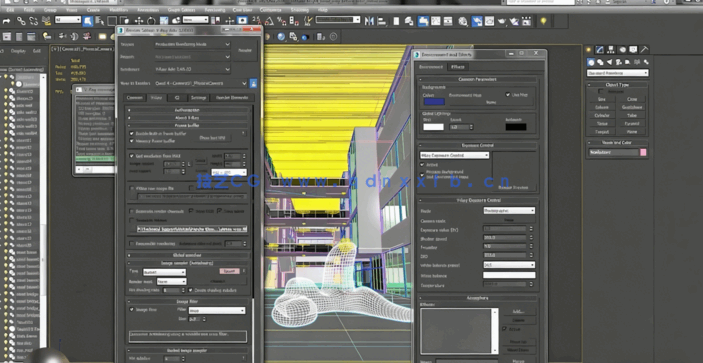Open the Target dropdown in Render Setup

tap(192, 44)
